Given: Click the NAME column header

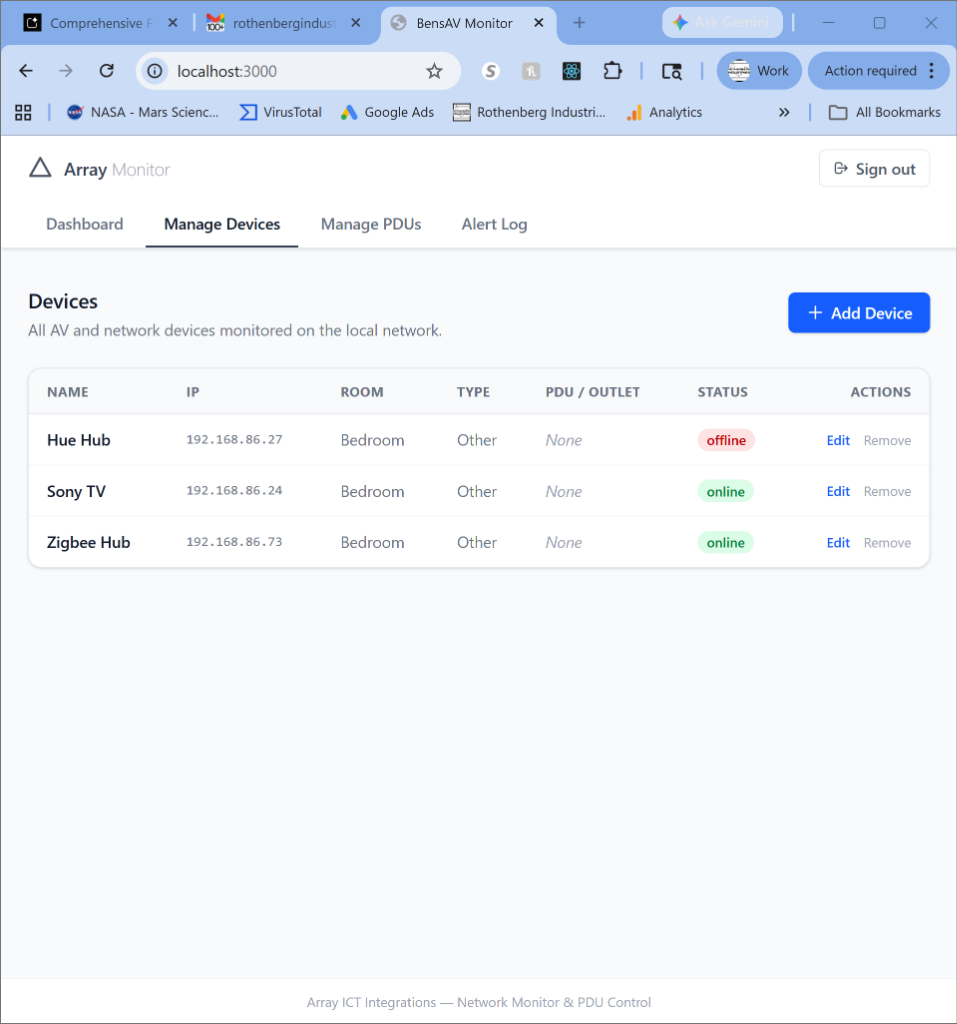Looking at the screenshot, I should (68, 392).
